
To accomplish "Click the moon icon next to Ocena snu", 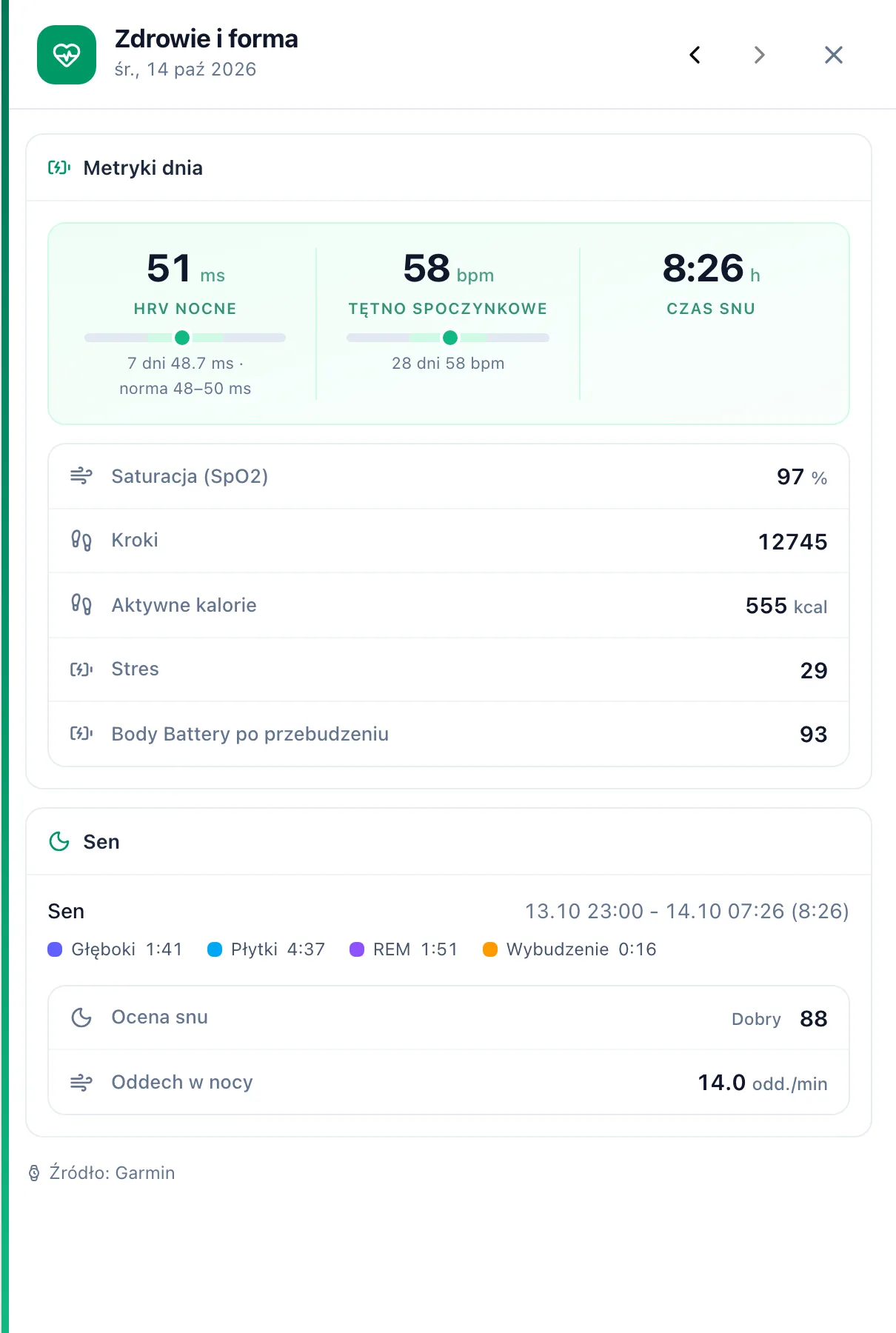I will pos(81,1018).
